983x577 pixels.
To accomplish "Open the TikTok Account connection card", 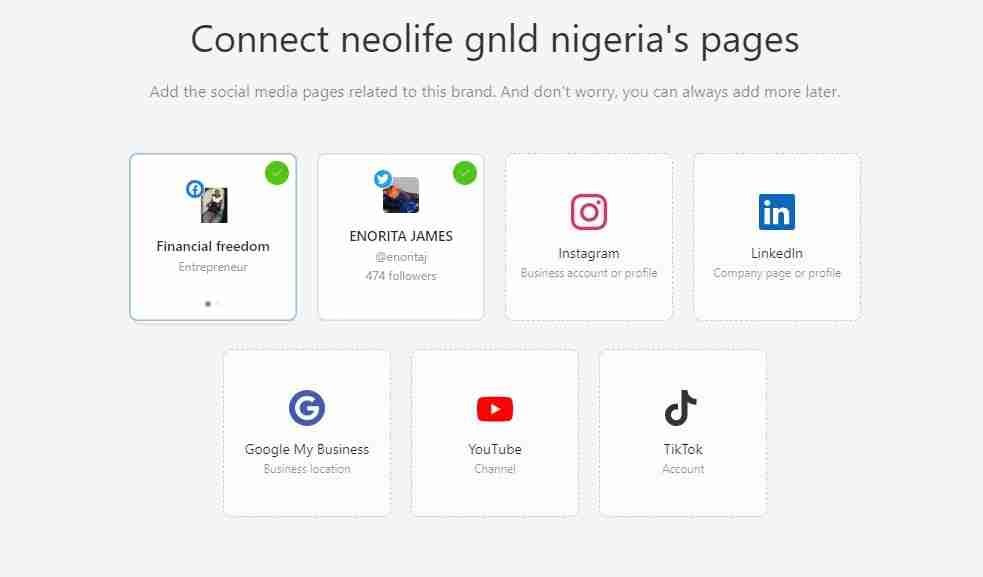I will point(682,432).
